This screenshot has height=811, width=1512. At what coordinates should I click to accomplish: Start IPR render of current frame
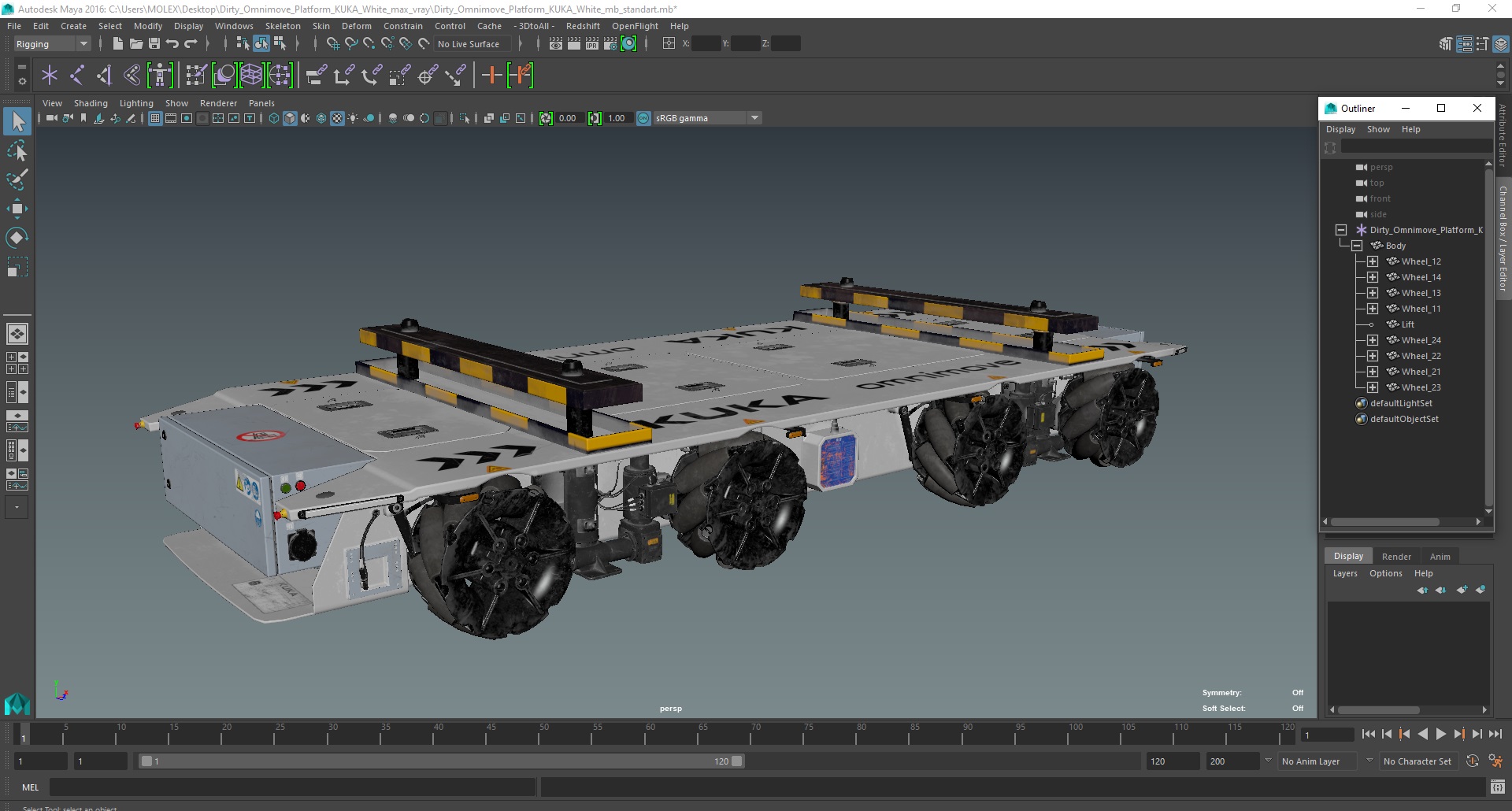592,44
